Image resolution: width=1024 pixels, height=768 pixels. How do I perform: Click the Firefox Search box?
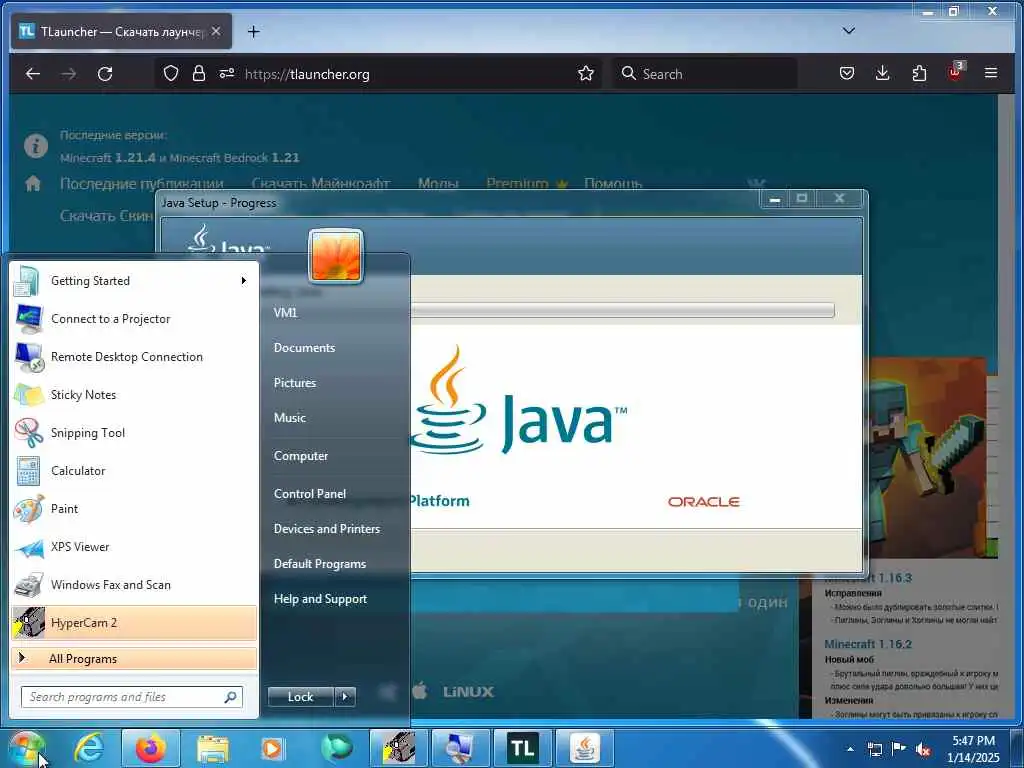tap(704, 74)
